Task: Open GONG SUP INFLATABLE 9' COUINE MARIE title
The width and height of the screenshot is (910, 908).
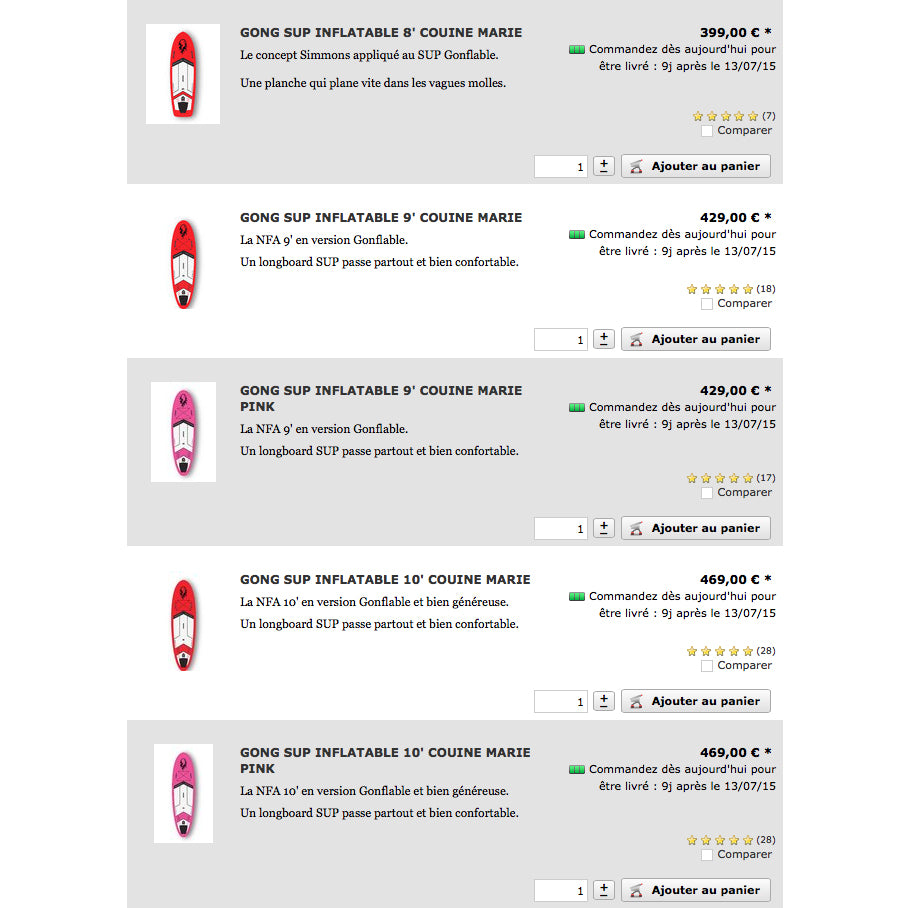Action: [x=381, y=218]
